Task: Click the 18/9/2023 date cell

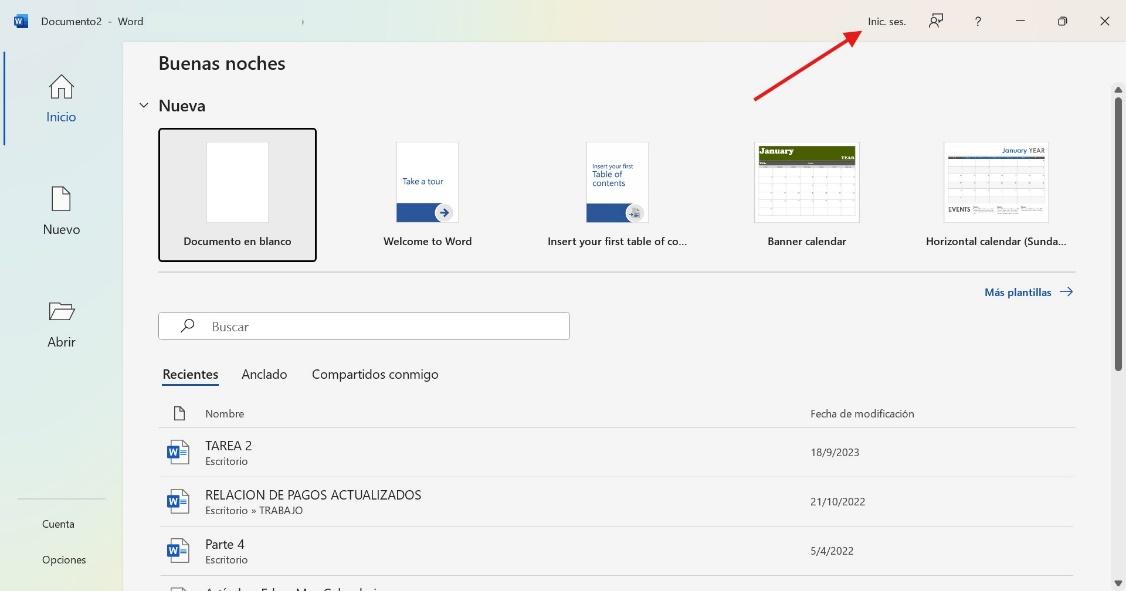Action: coord(834,452)
